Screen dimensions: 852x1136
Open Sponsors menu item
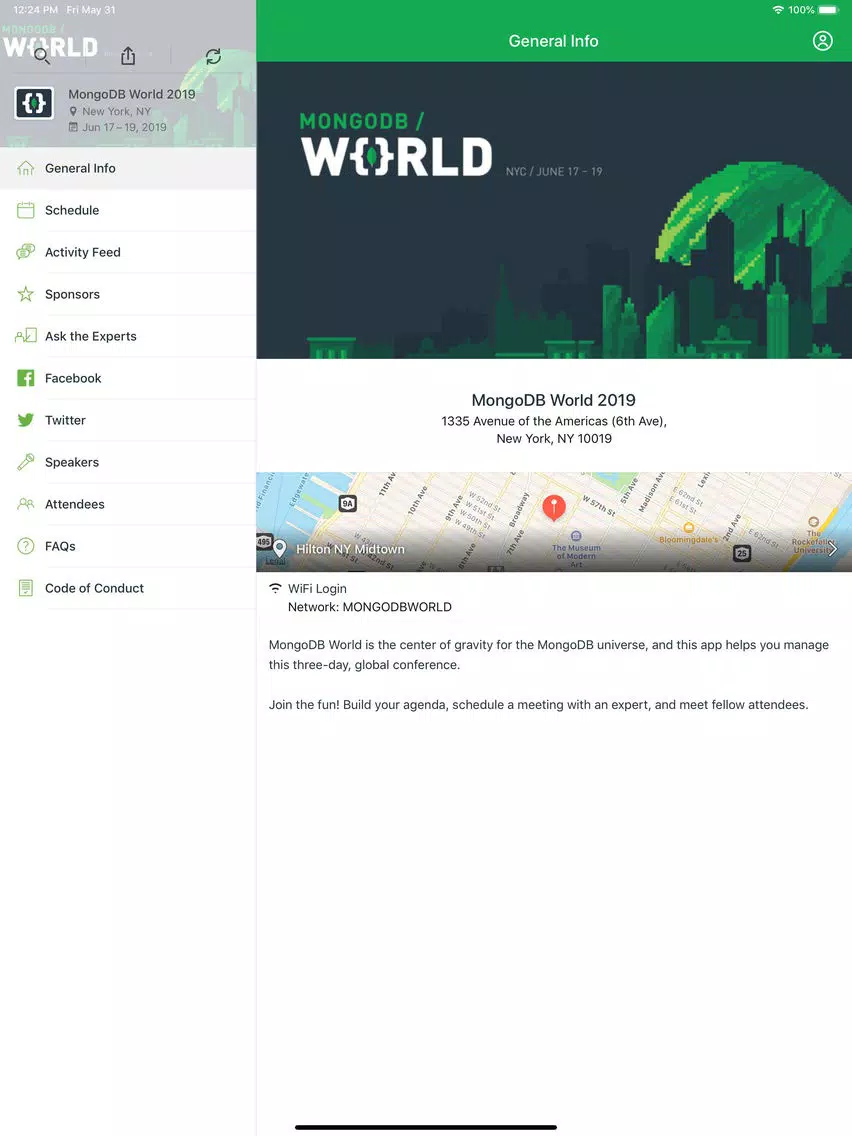click(128, 294)
